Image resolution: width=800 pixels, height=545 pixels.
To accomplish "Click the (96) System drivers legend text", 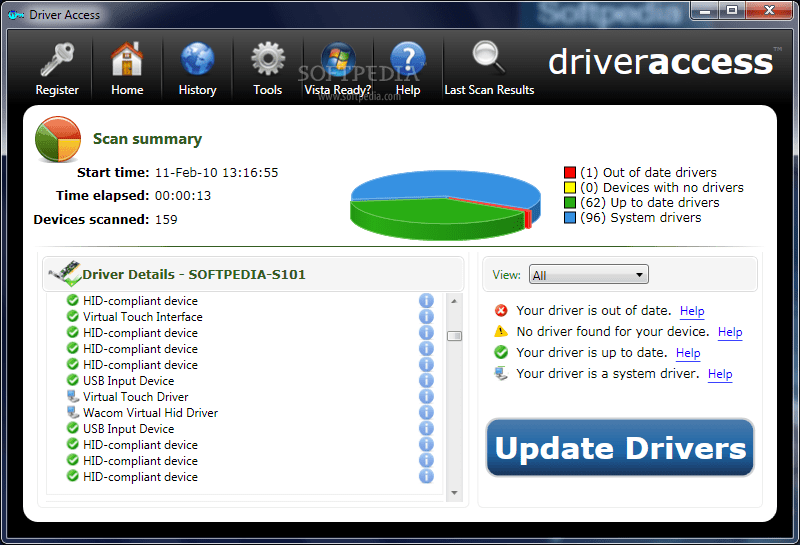I will coord(640,217).
